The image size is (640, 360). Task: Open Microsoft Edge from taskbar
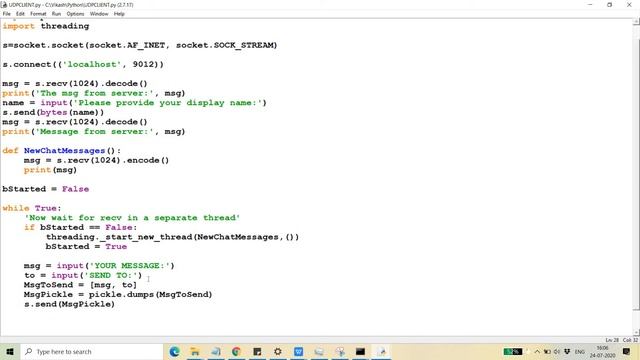click(175, 351)
